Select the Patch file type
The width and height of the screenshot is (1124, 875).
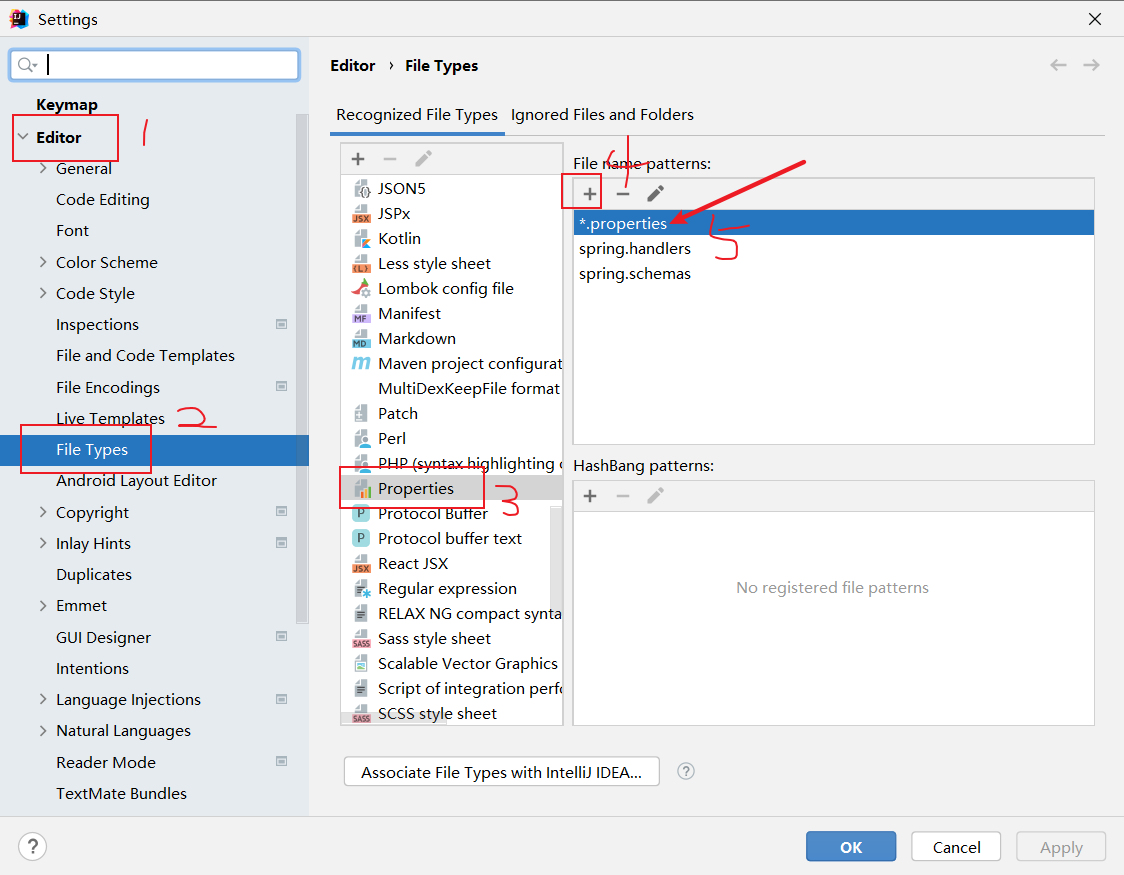point(452,413)
